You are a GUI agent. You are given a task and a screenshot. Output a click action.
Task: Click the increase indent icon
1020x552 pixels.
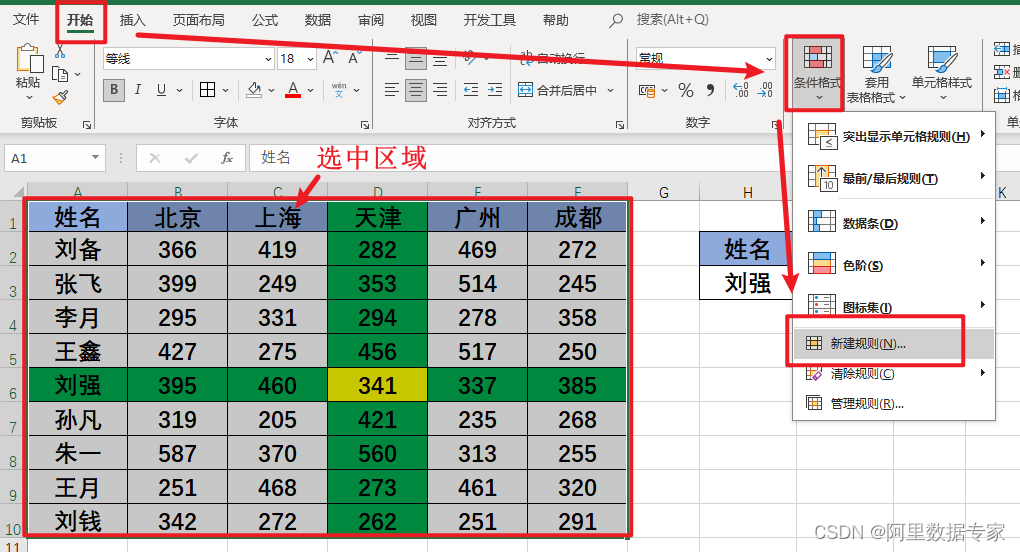pos(495,90)
